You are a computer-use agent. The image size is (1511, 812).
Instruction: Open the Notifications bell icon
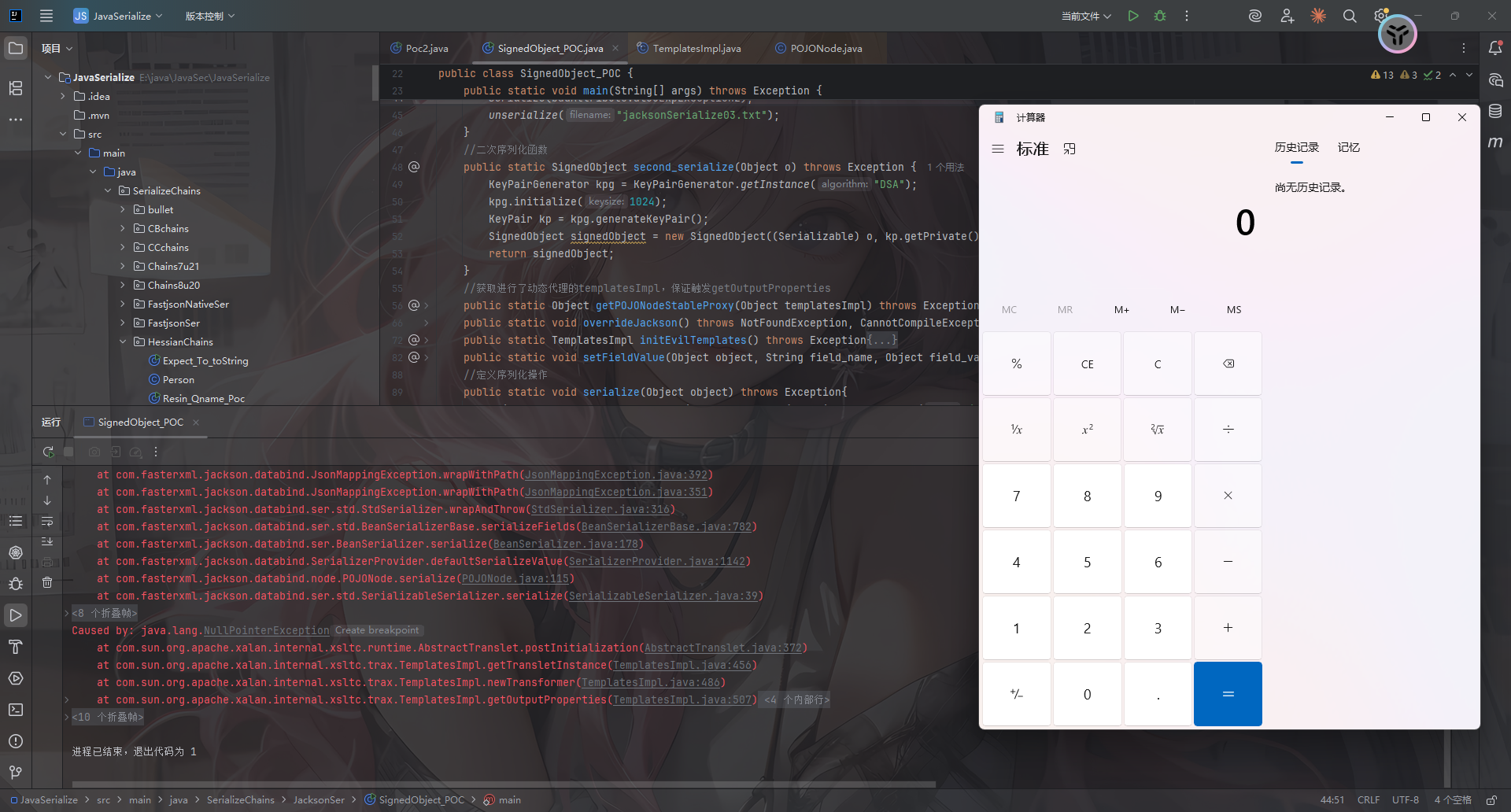tap(1495, 48)
